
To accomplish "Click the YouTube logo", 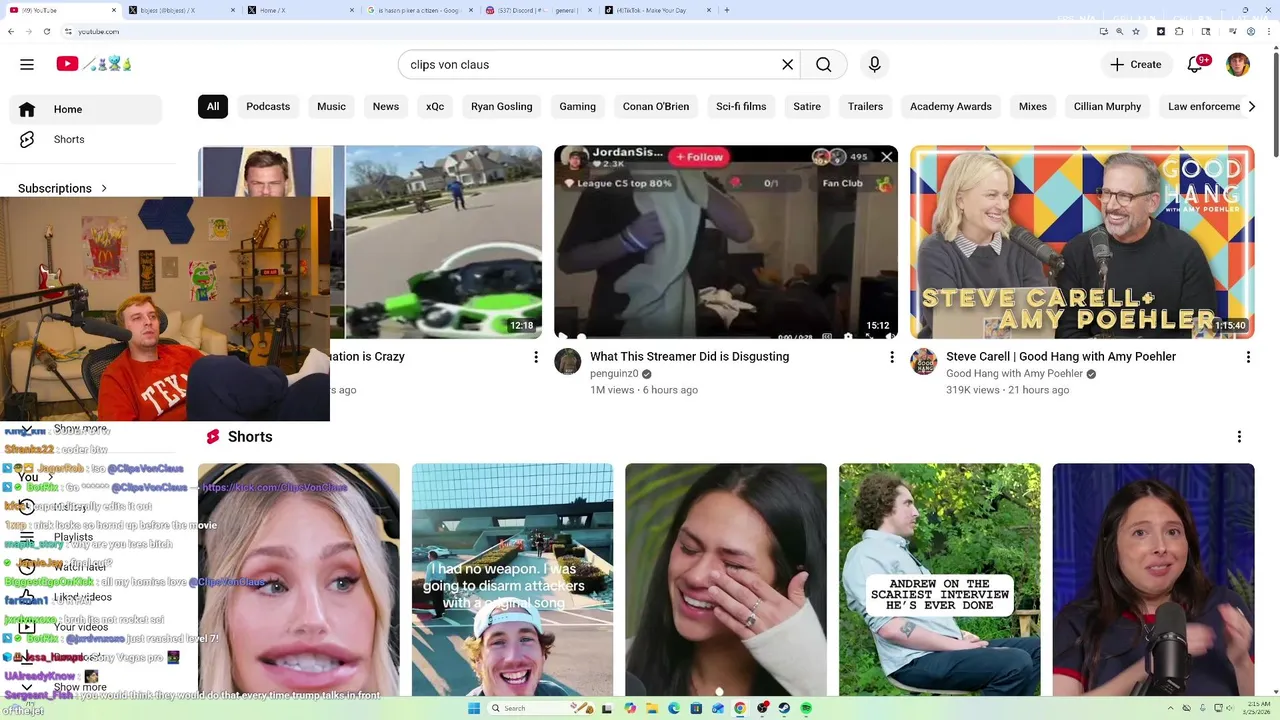I will (x=94, y=64).
